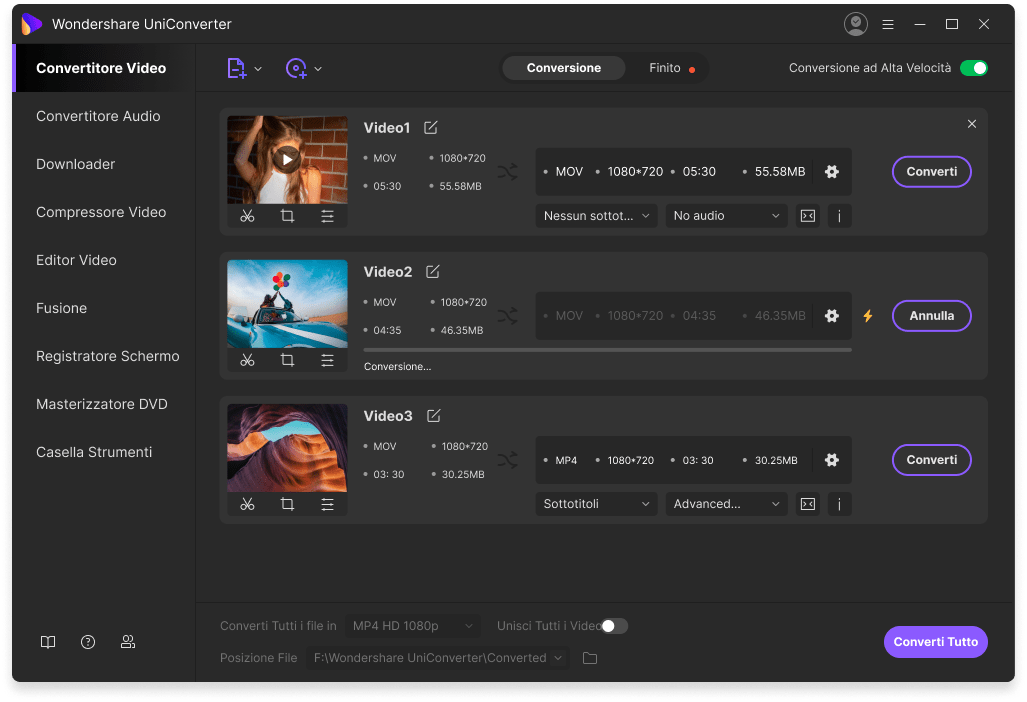Expand the Load DVD dropdown arrow
This screenshot has height=702, width=1027.
[318, 69]
